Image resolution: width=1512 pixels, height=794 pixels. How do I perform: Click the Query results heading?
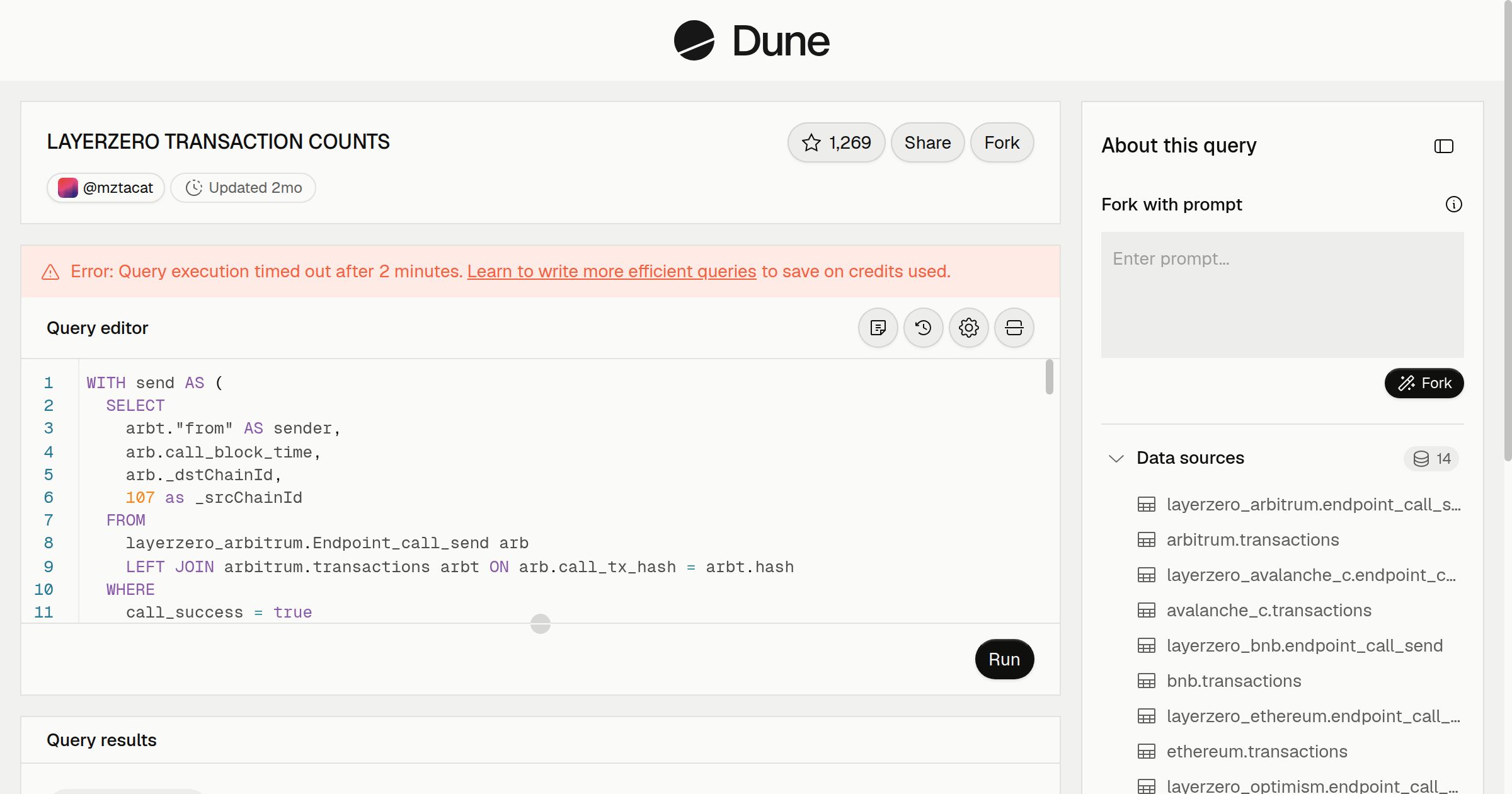[x=101, y=740]
